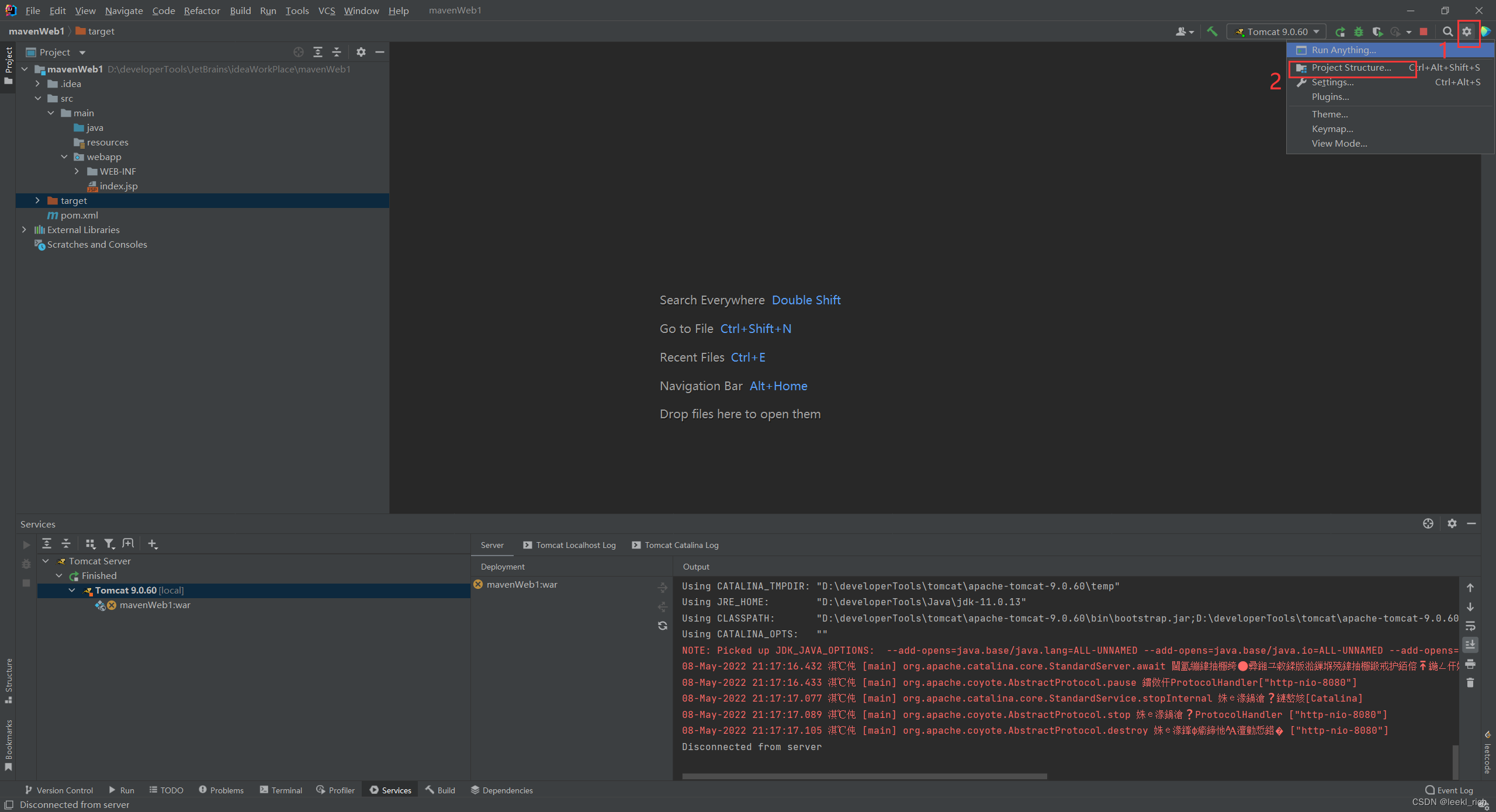Expand the WEB-INF folder
This screenshot has height=812, width=1496.
[77, 171]
